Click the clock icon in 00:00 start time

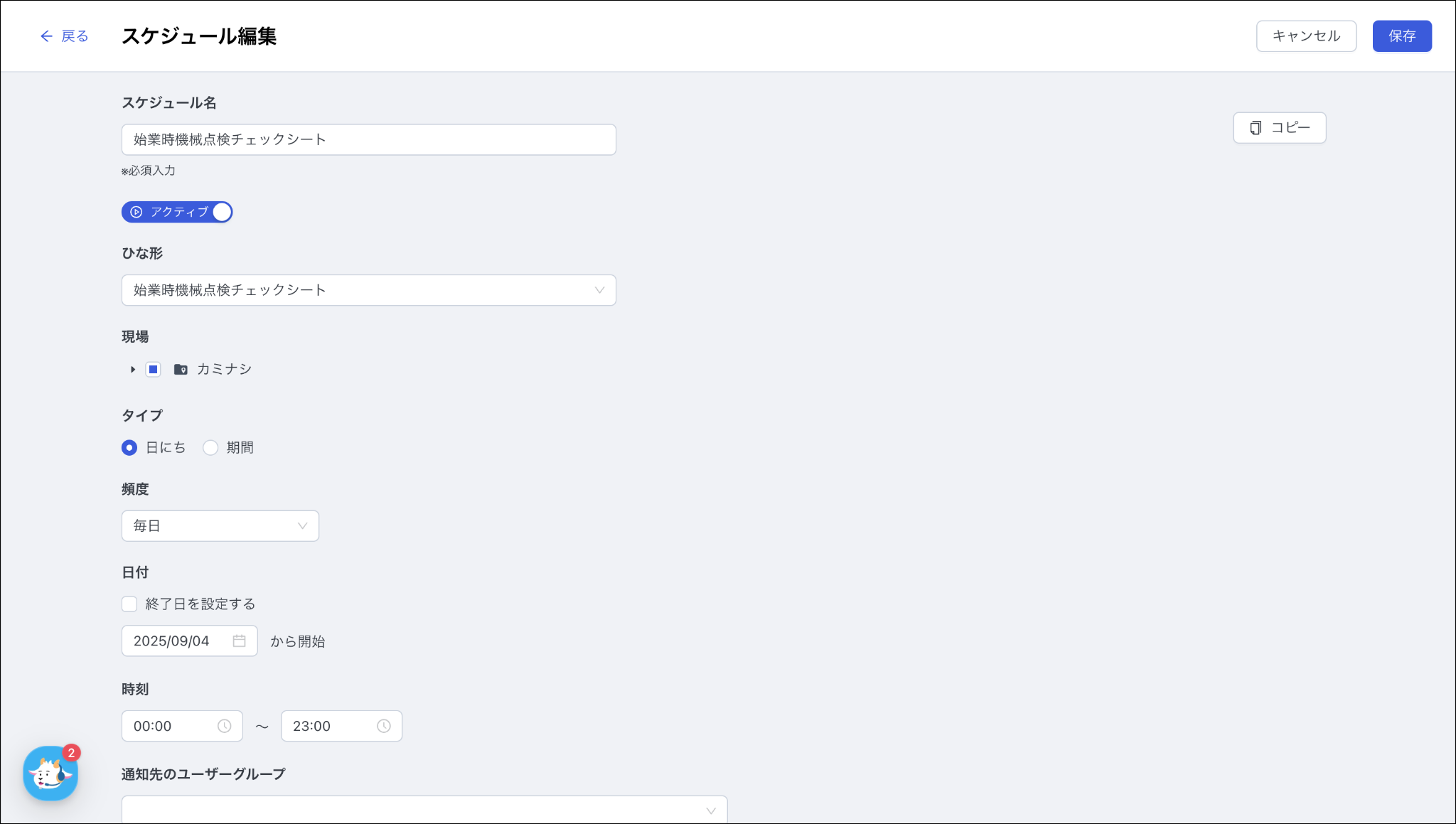pyautogui.click(x=224, y=726)
